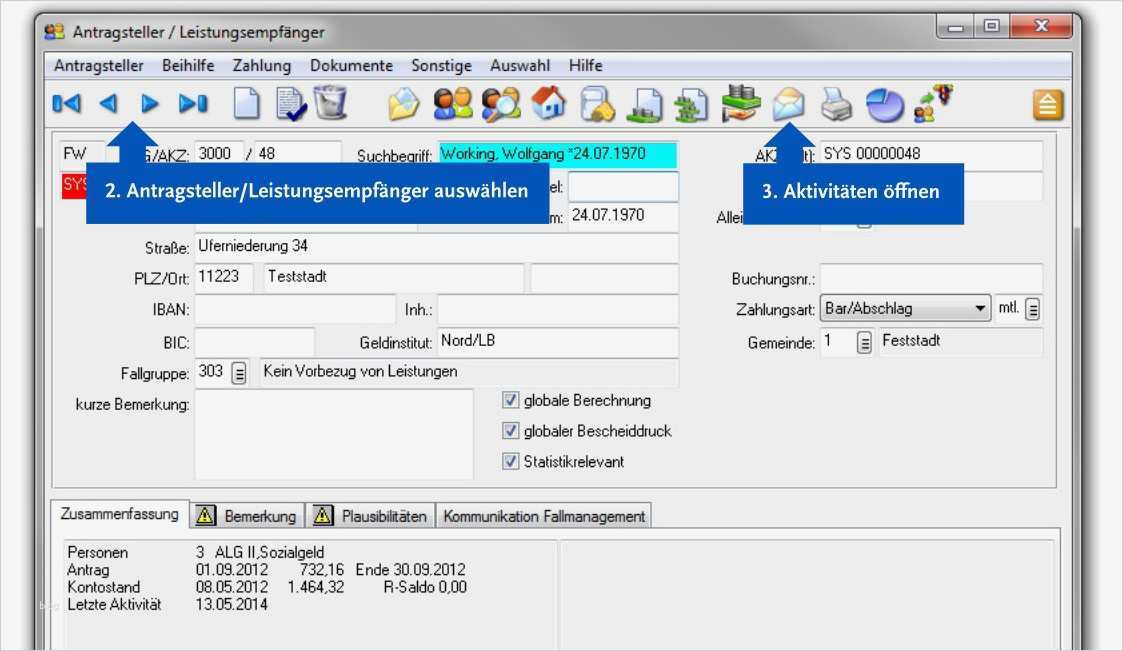Click the Gemeinde number field
Image resolution: width=1123 pixels, height=651 pixels.
click(x=837, y=342)
